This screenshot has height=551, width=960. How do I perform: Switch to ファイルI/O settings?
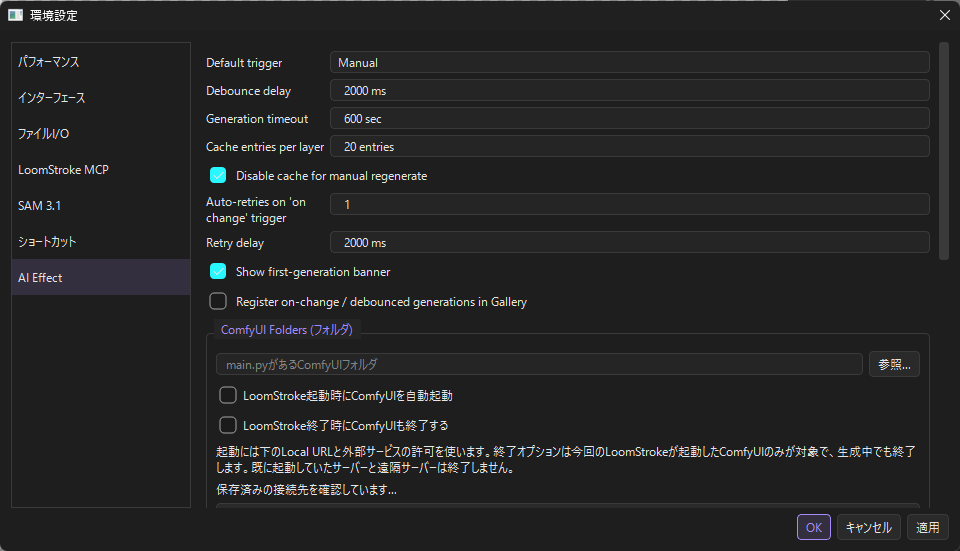click(101, 133)
